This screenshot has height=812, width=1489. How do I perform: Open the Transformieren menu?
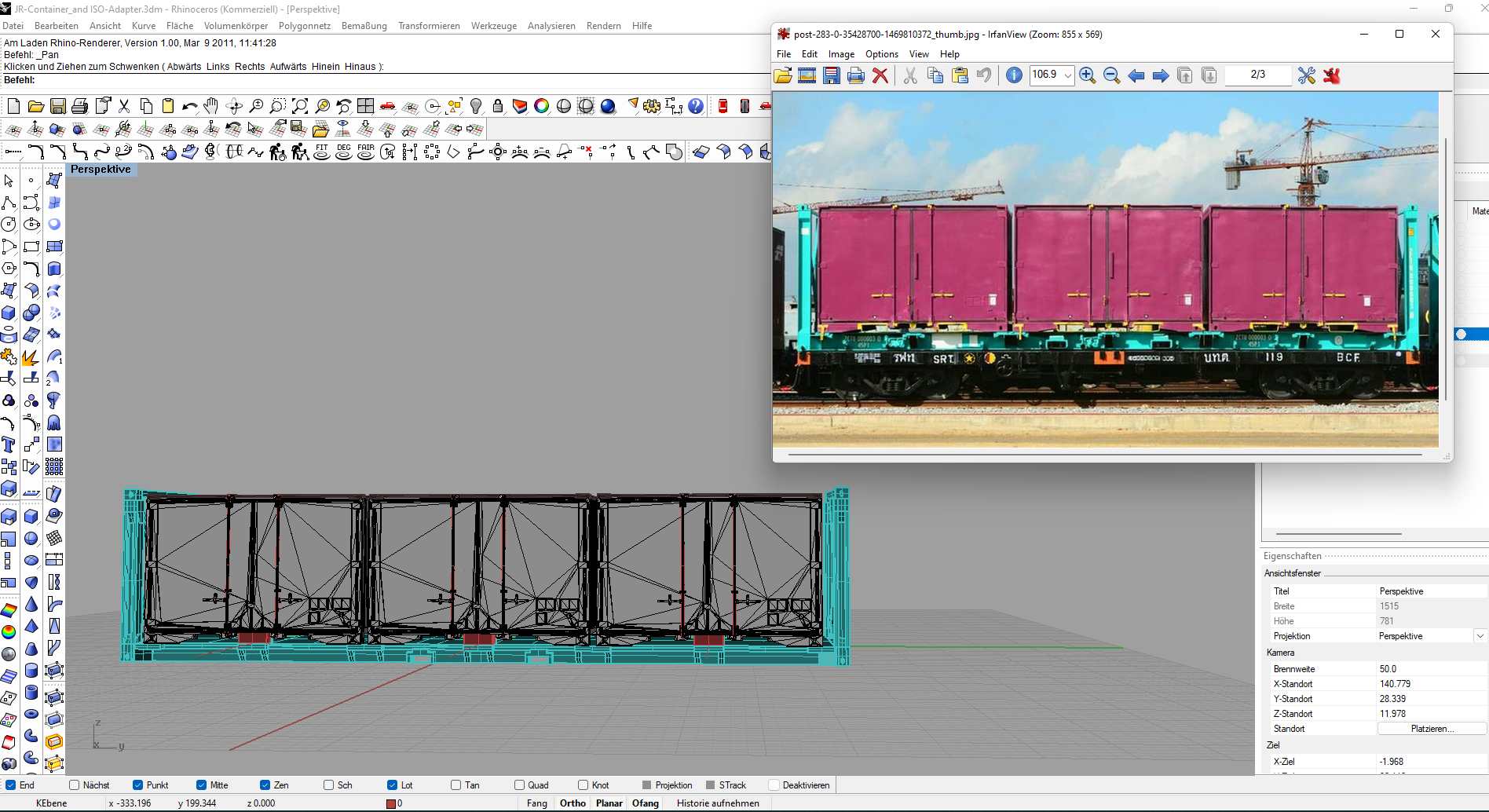tap(429, 26)
